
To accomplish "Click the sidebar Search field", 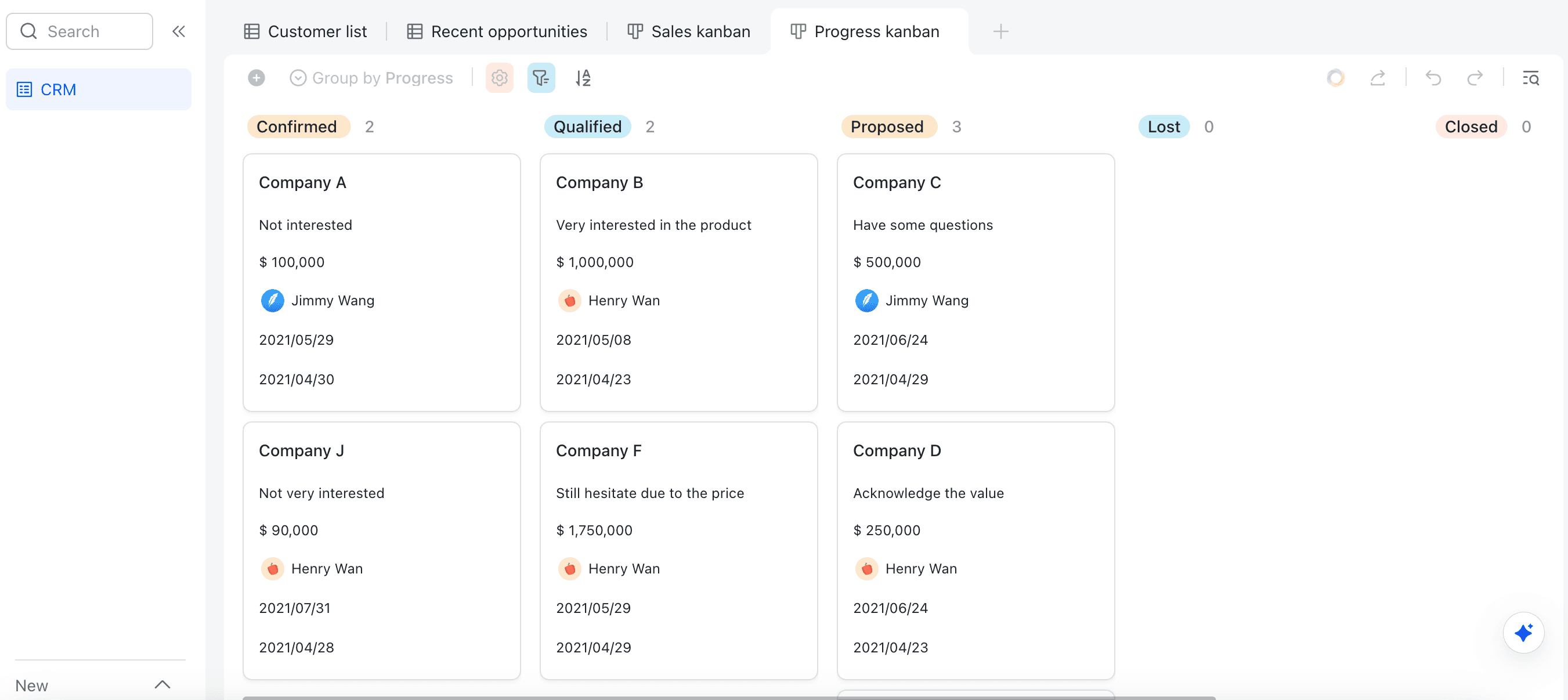I will 80,32.
